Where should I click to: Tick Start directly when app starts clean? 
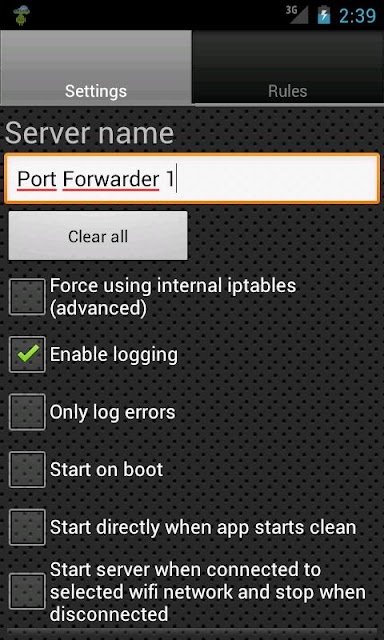pos(27,527)
